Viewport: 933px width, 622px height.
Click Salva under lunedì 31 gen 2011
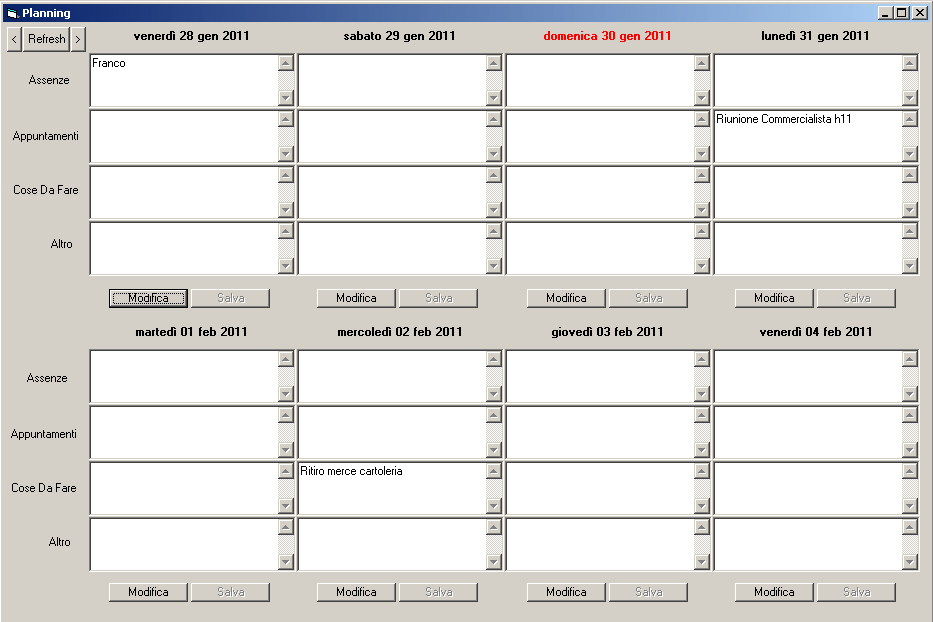[856, 298]
